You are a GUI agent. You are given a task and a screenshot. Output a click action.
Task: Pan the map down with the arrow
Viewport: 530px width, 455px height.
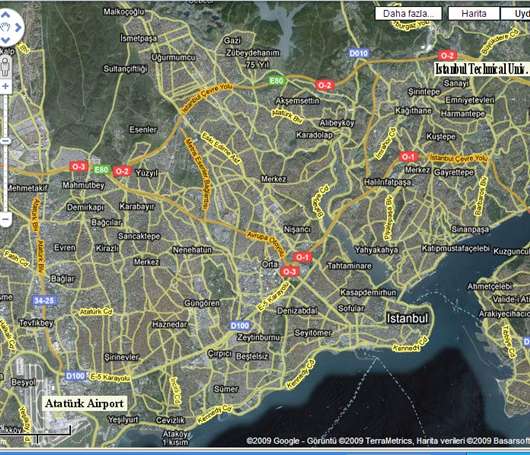(x=6, y=40)
